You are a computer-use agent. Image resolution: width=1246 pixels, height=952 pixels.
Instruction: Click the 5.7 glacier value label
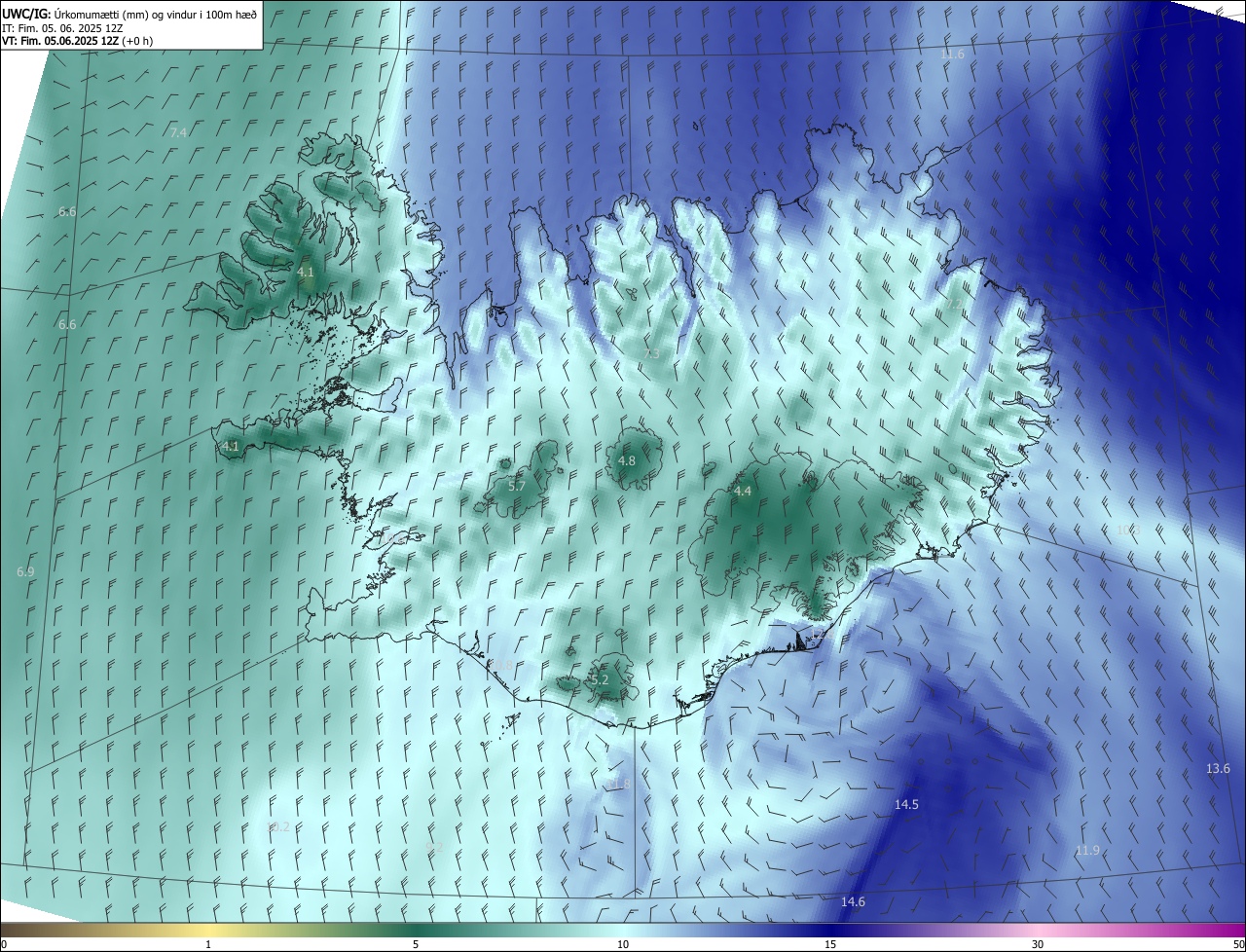(x=517, y=486)
